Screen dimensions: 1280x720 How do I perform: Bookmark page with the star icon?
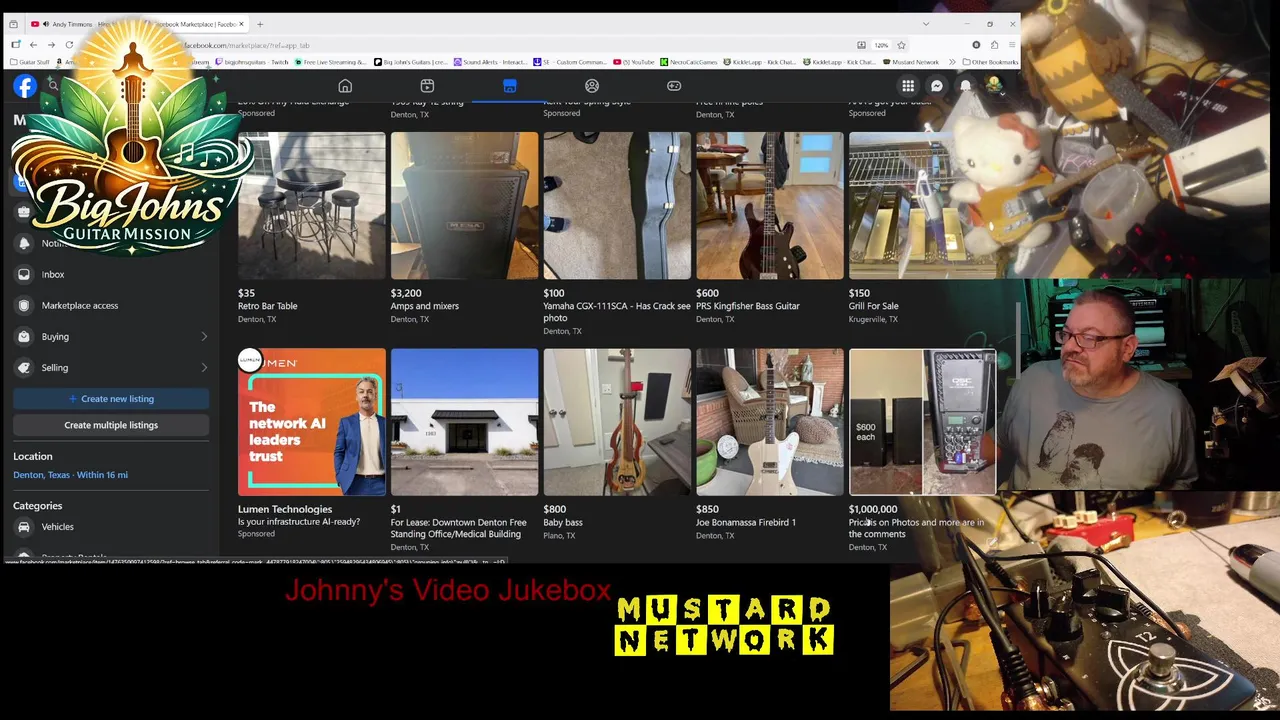(901, 45)
